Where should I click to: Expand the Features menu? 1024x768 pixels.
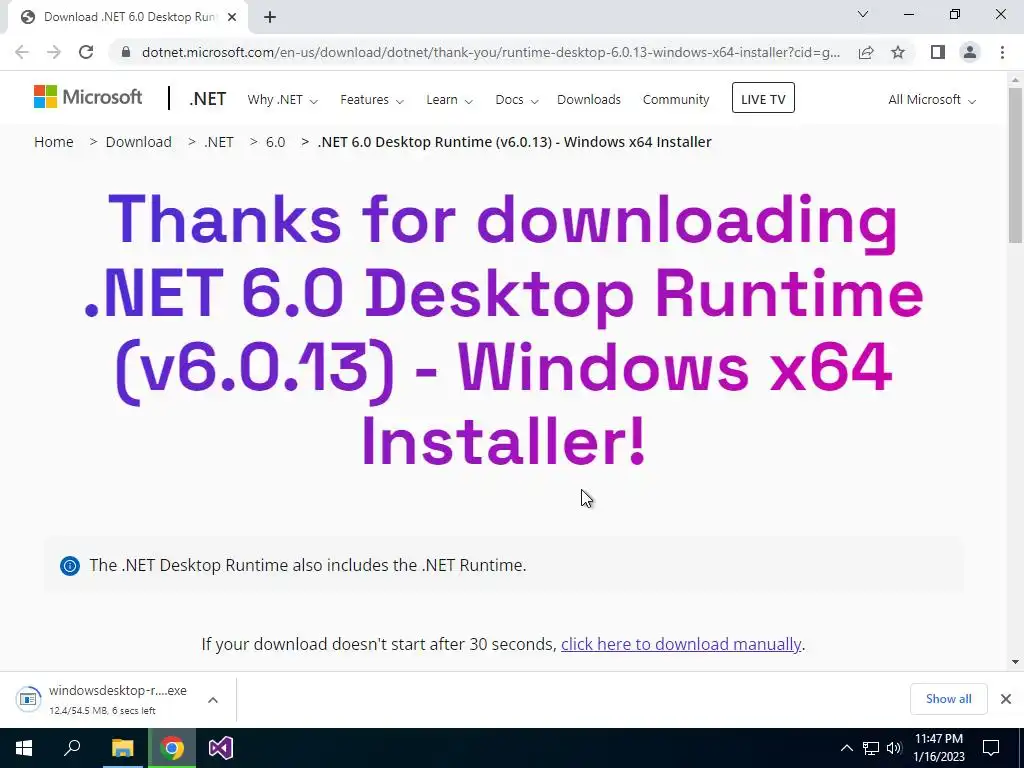point(372,100)
